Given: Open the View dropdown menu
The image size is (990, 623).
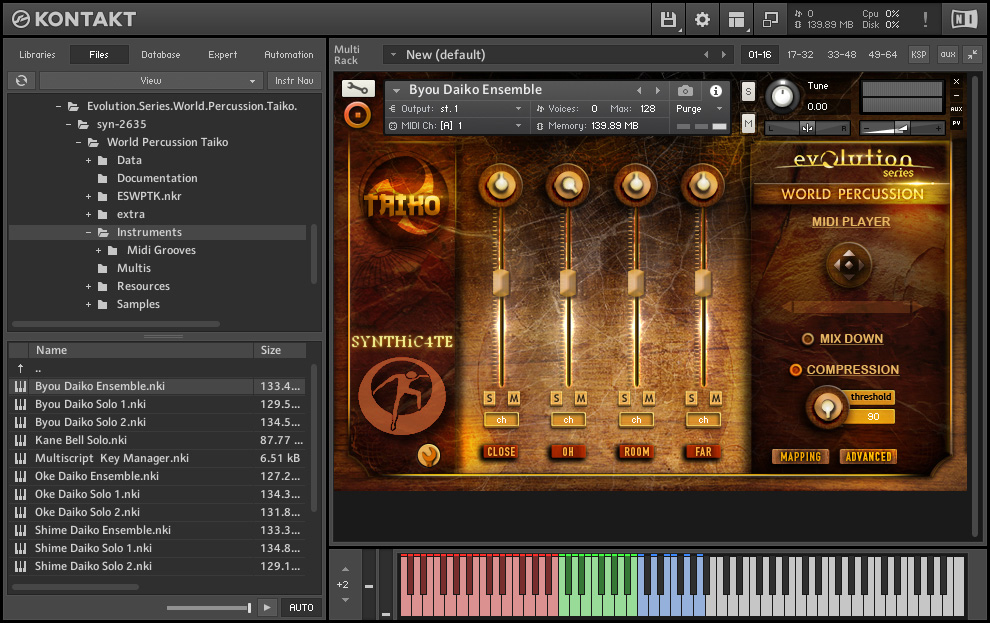Looking at the screenshot, I should click(x=151, y=81).
